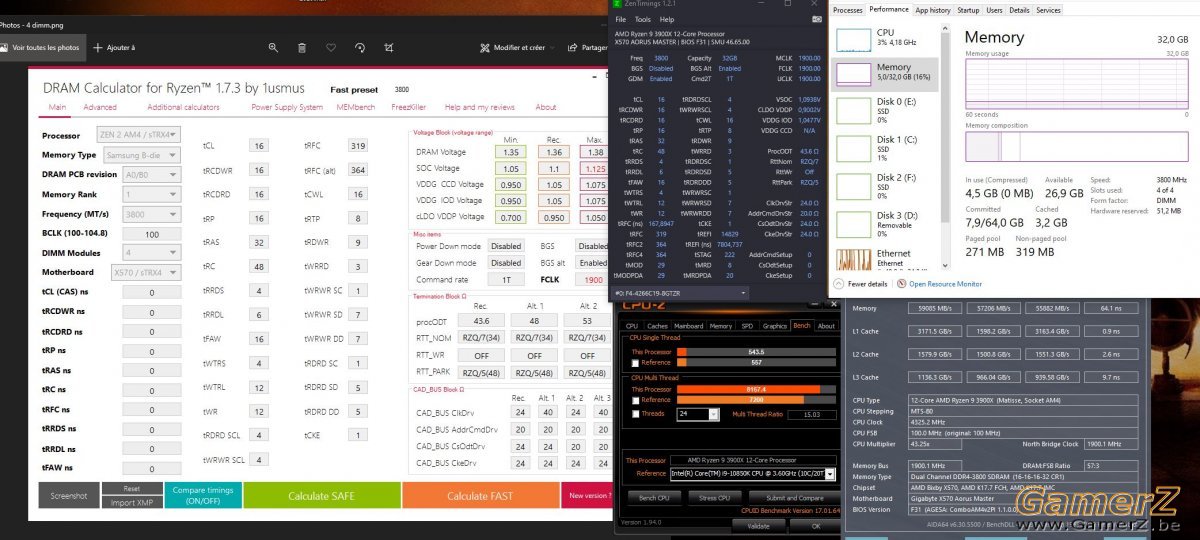Open Modifier et créer dropdown in Photos
Screen dimensions: 1200x540
pyautogui.click(x=518, y=47)
